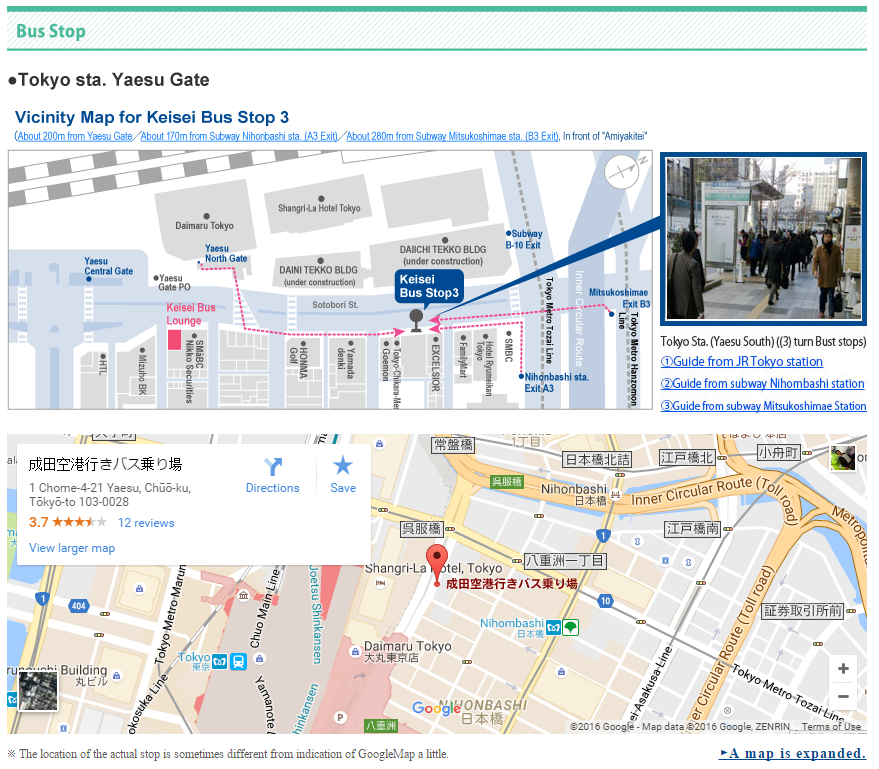This screenshot has height=769, width=879.
Task: Click the 'Bus Stop' section header
Action: 51,31
